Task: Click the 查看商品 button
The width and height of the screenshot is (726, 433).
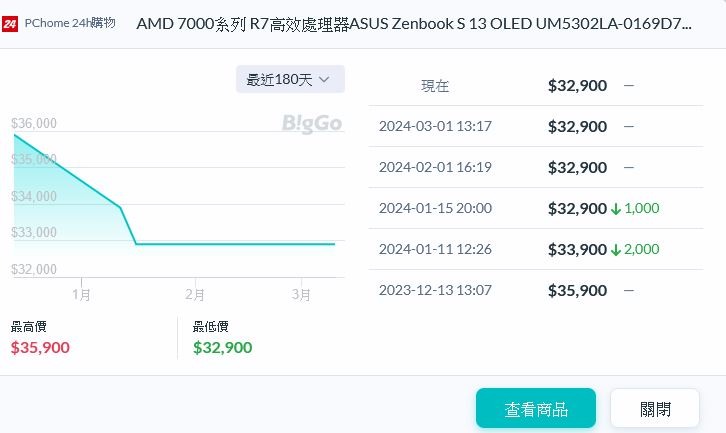Action: point(536,408)
